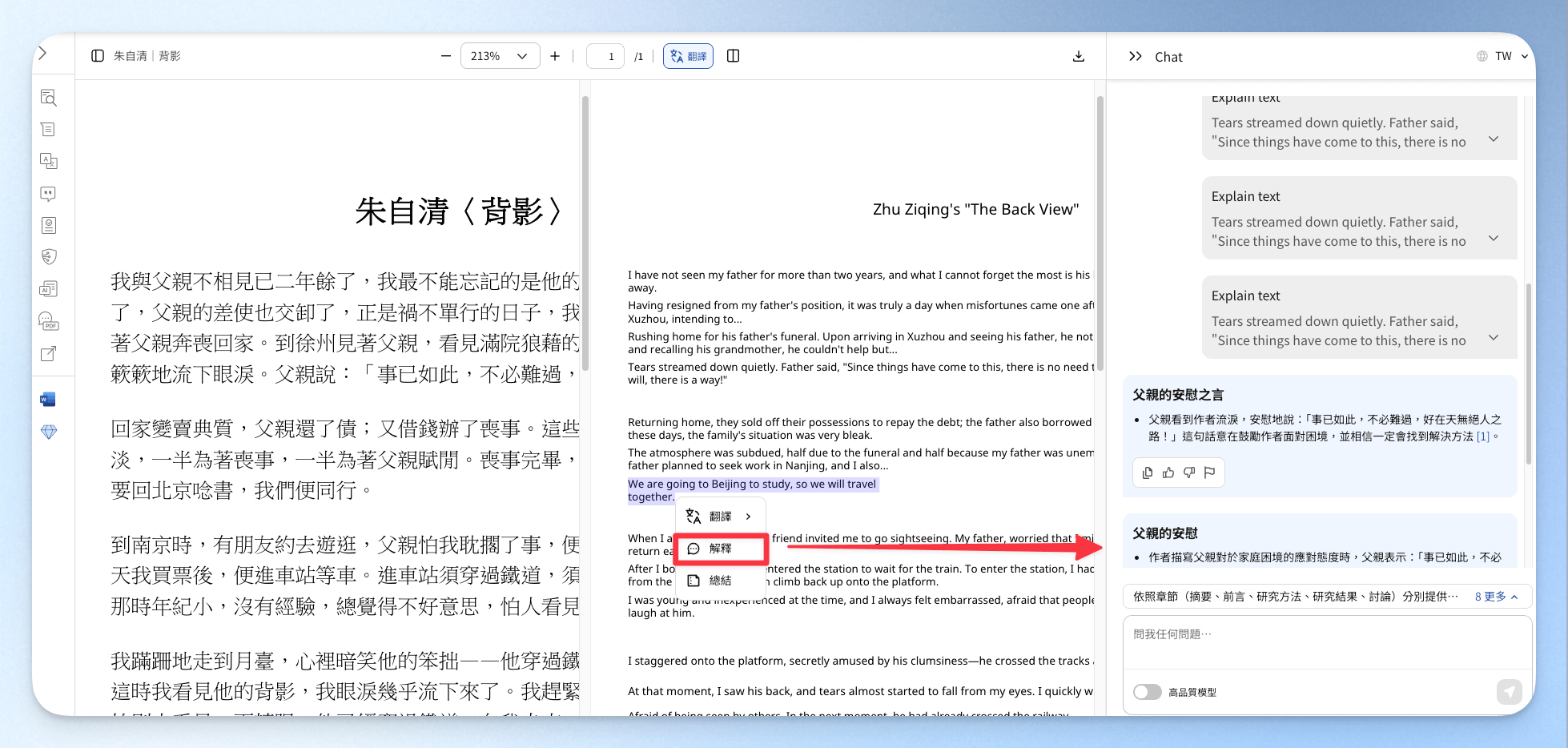1568x748 pixels.
Task: Click the export/share arrow icon in the sidebar
Action: (49, 353)
